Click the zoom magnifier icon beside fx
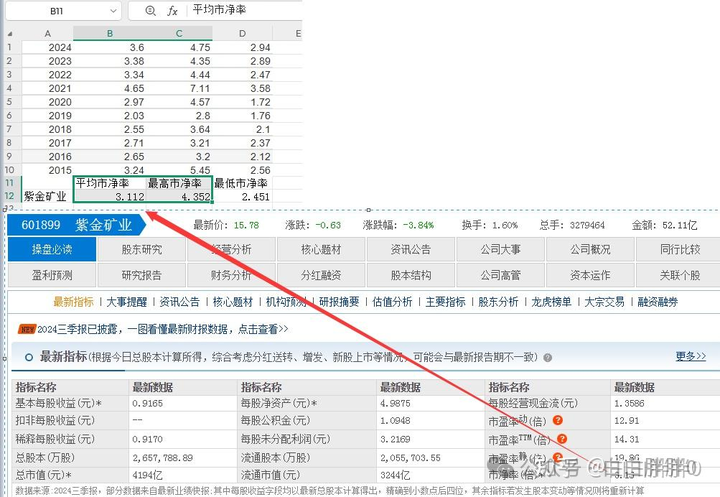 pos(150,11)
